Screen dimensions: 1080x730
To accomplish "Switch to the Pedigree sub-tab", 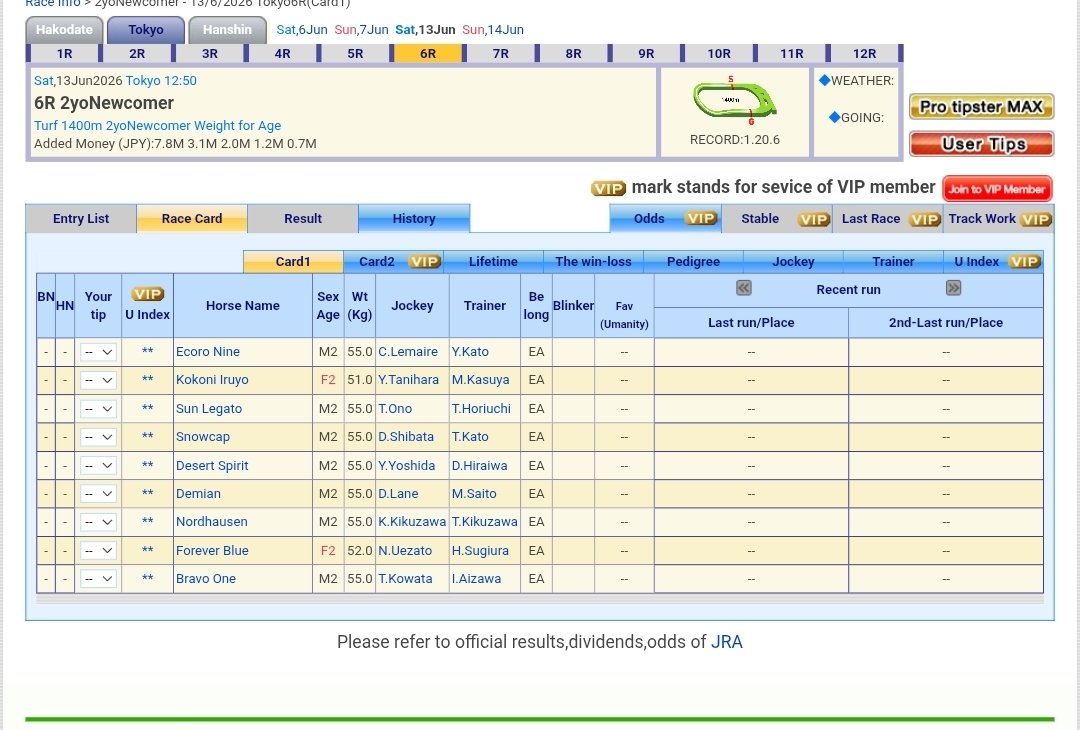I will (x=693, y=262).
